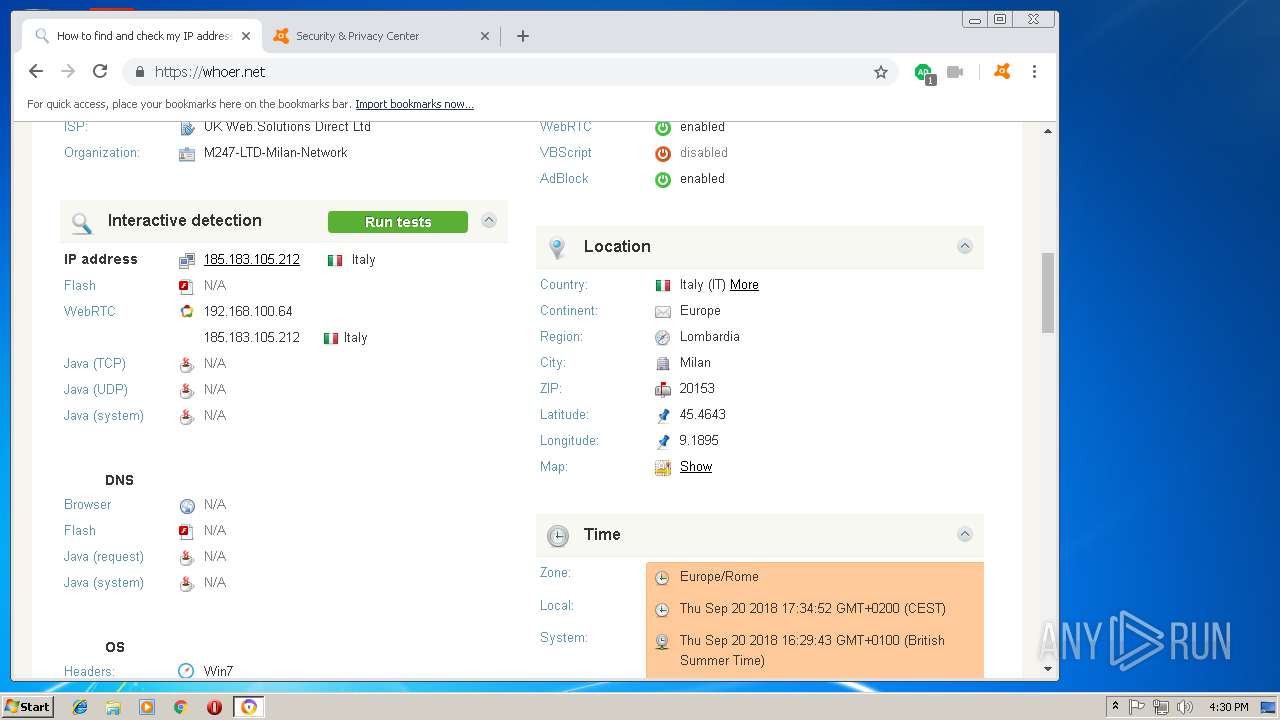Open Opera browser from the taskbar
Image resolution: width=1280 pixels, height=720 pixels.
pyautogui.click(x=214, y=707)
